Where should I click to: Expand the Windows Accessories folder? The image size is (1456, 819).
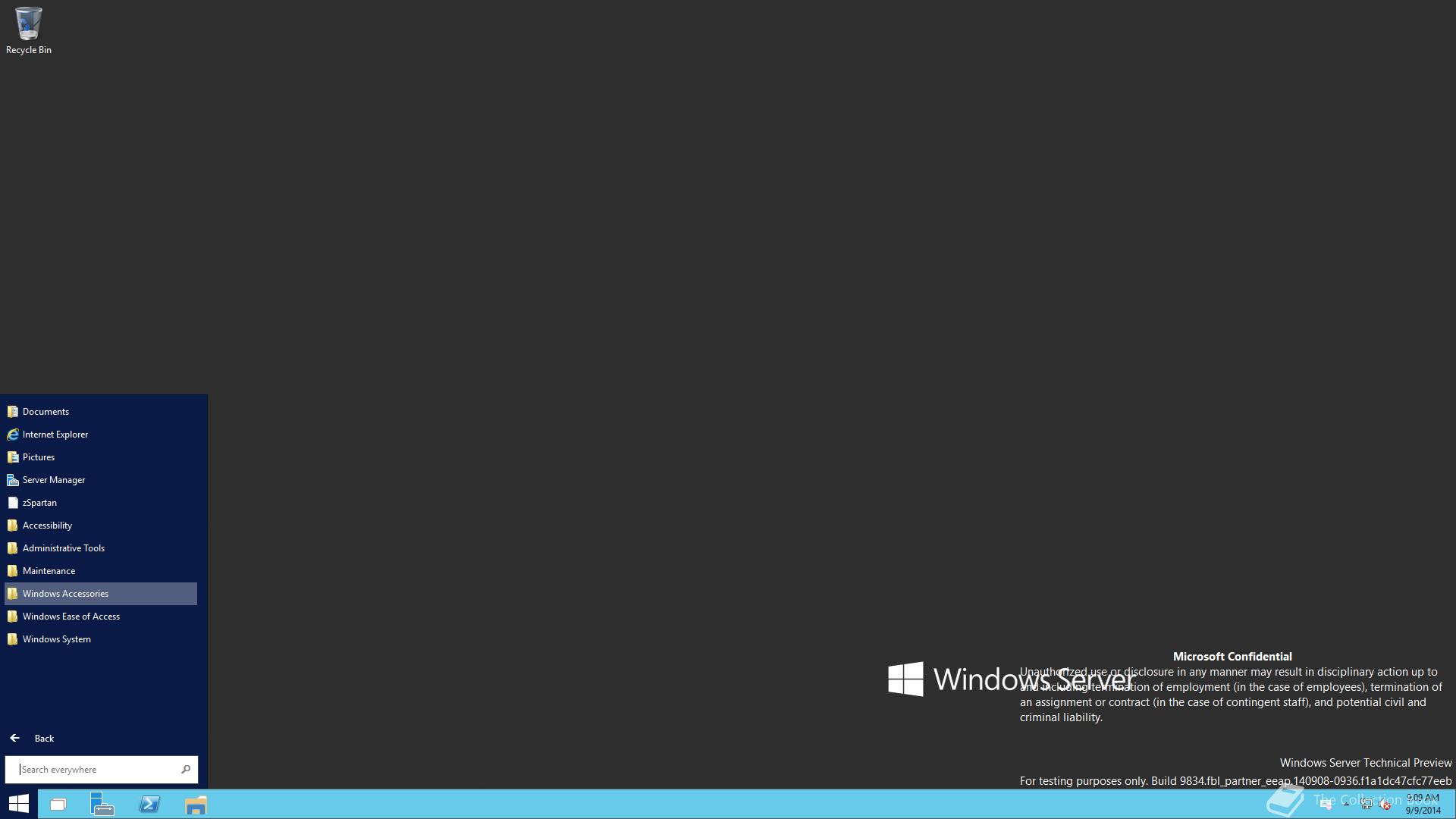click(x=101, y=594)
